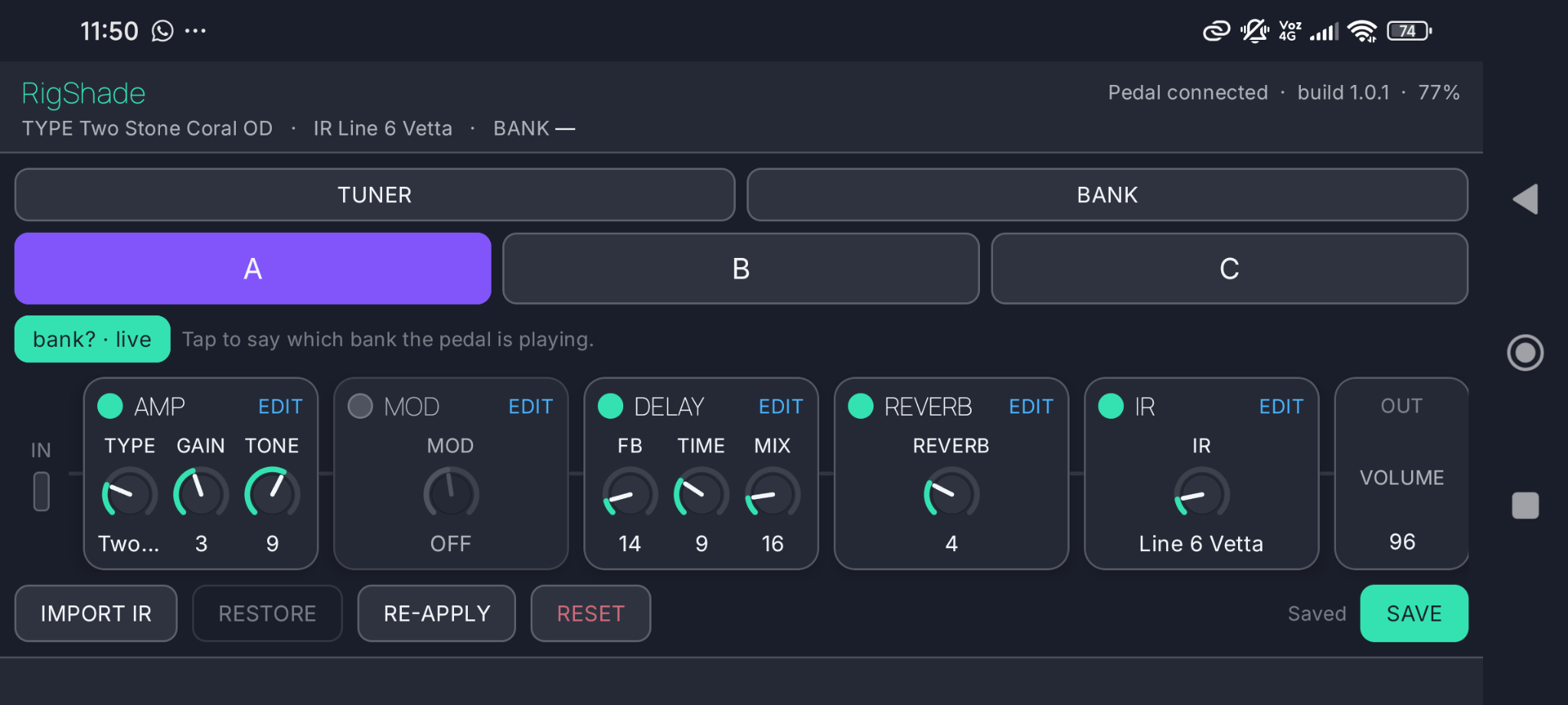Viewport: 1568px width, 705px height.
Task: Open EDIT for the REVERB block
Action: (x=1031, y=406)
